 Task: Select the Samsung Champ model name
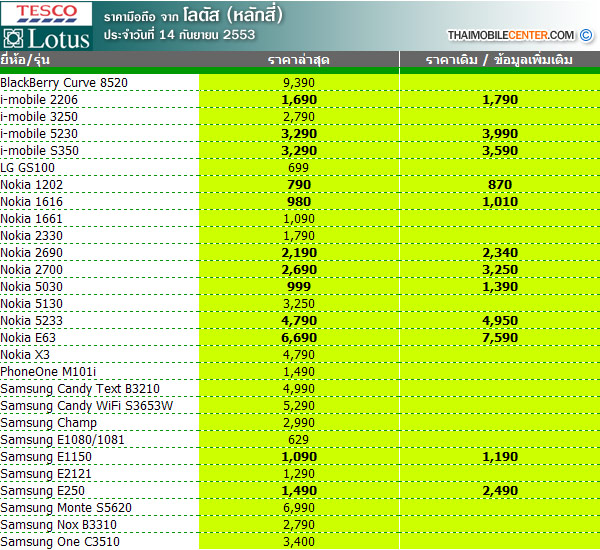[49, 423]
